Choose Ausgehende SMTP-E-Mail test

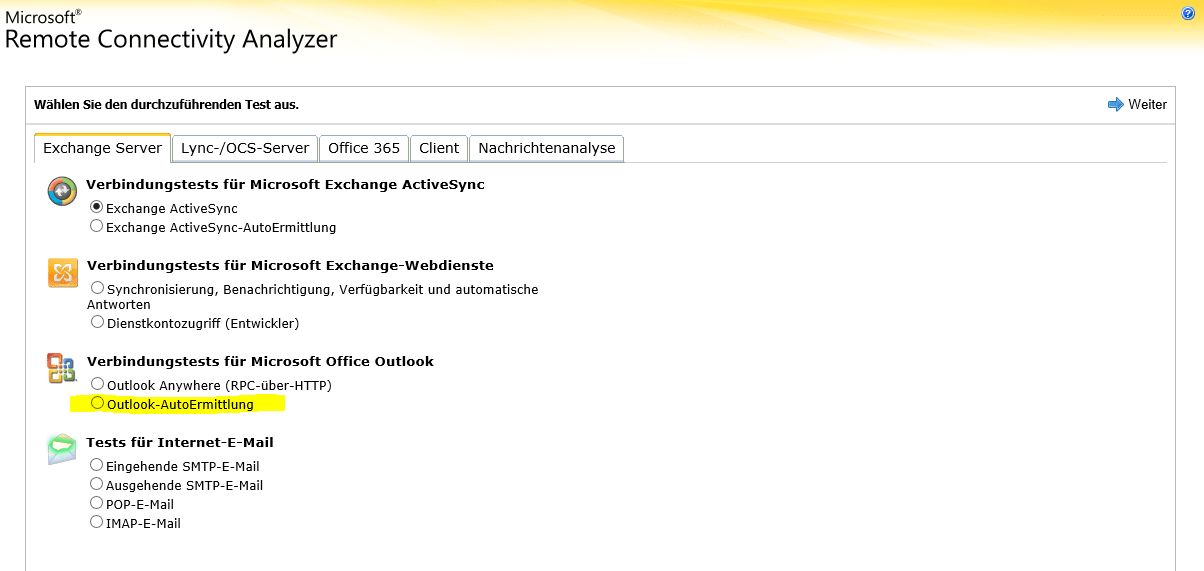point(97,484)
